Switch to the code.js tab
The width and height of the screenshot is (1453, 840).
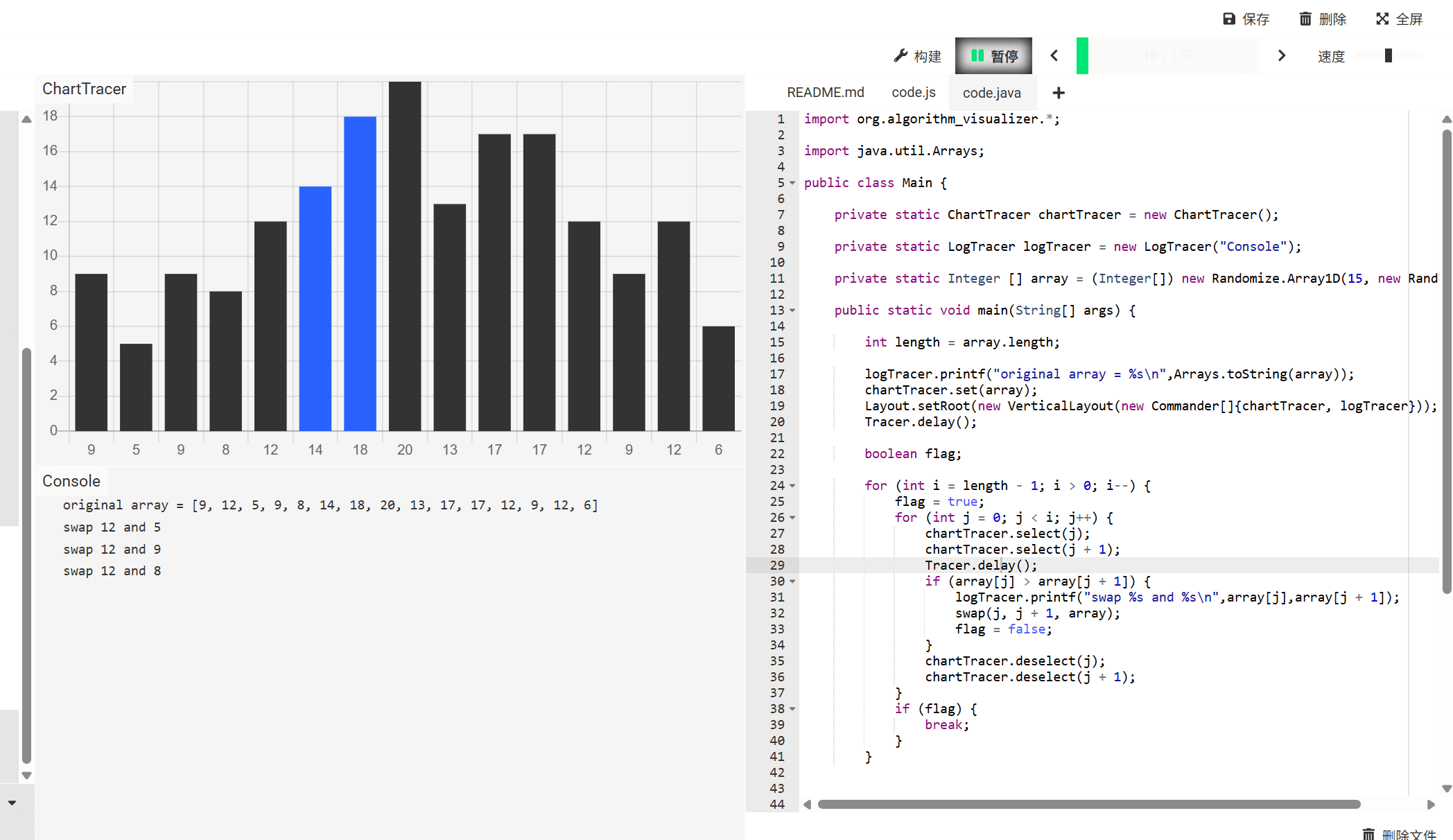913,93
